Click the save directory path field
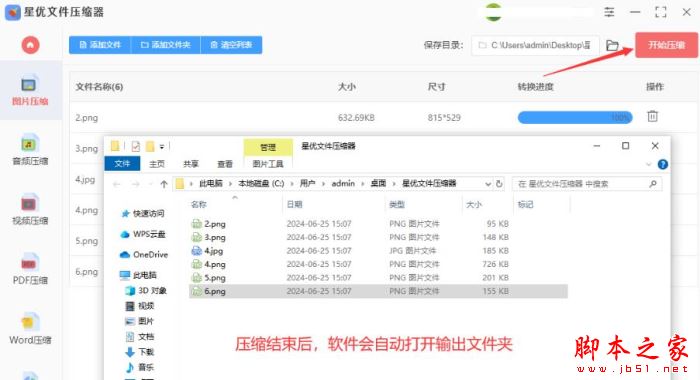This screenshot has height=380, width=700. click(535, 45)
